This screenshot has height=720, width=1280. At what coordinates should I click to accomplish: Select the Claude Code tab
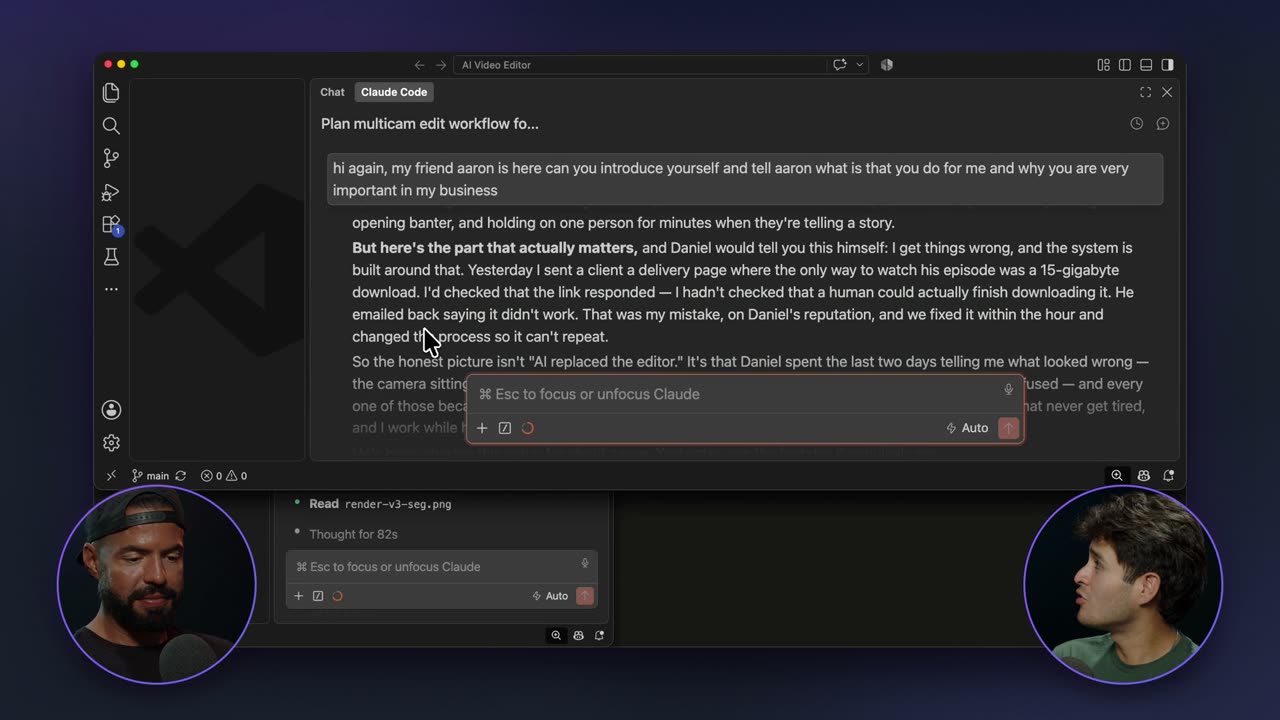pos(394,92)
